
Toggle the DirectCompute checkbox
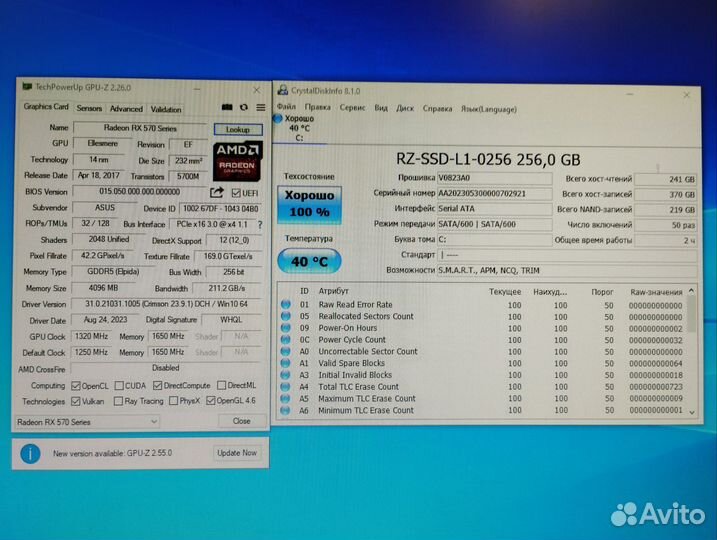[158, 386]
